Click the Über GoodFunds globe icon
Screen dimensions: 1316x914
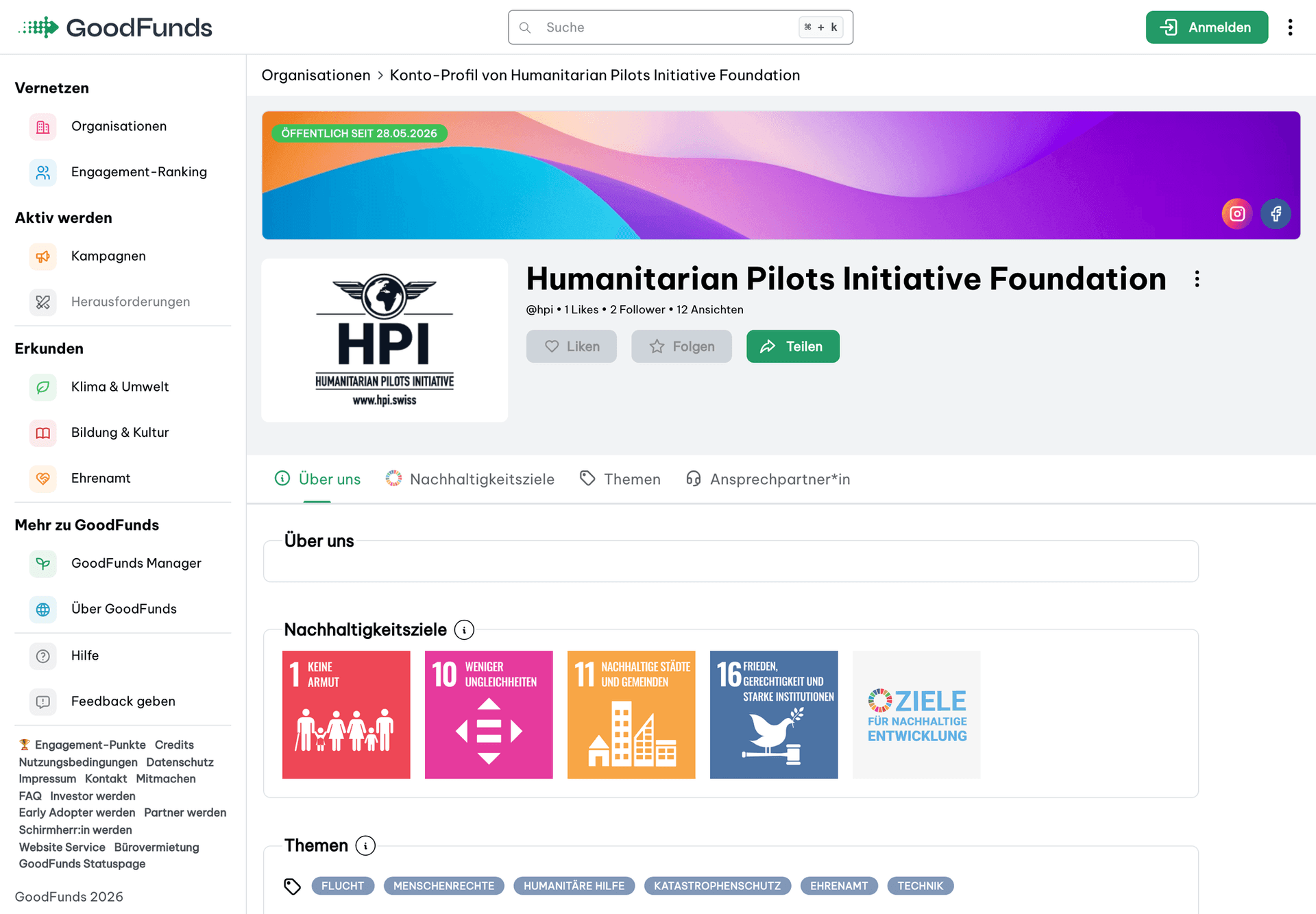point(43,610)
